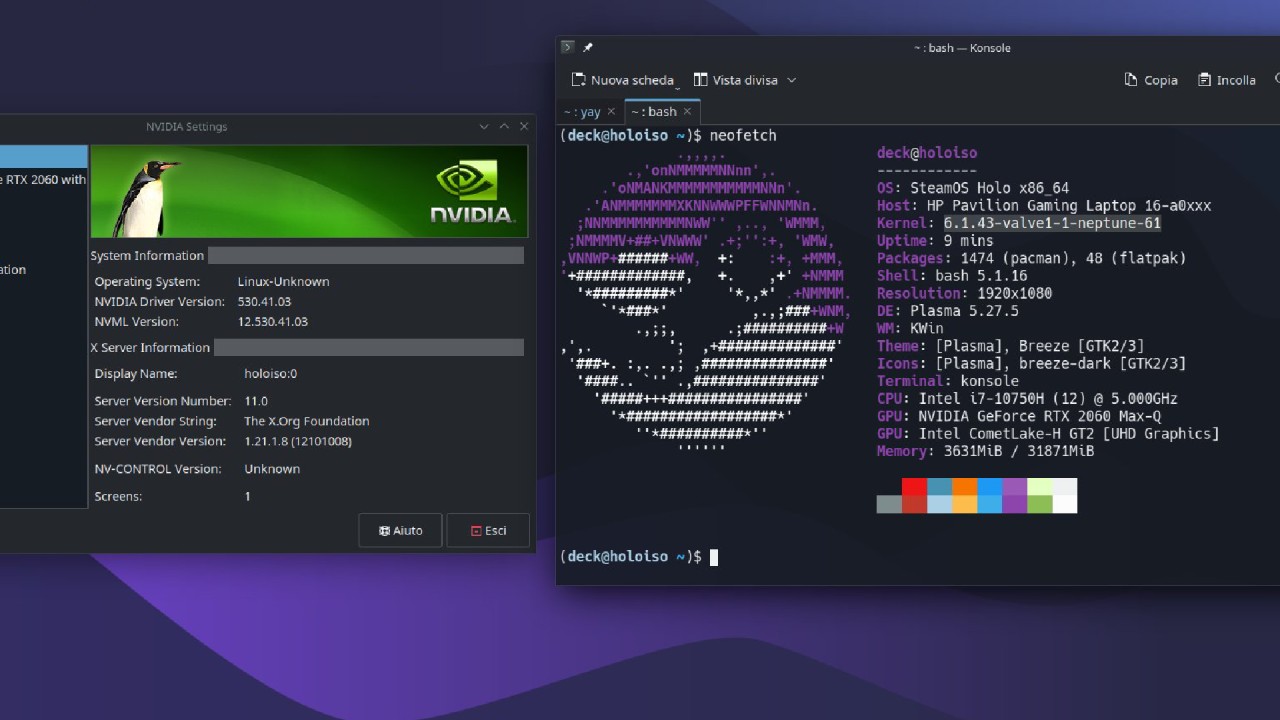Click the Esci quit button in NVIDIA Settings
This screenshot has height=720, width=1280.
coord(488,531)
